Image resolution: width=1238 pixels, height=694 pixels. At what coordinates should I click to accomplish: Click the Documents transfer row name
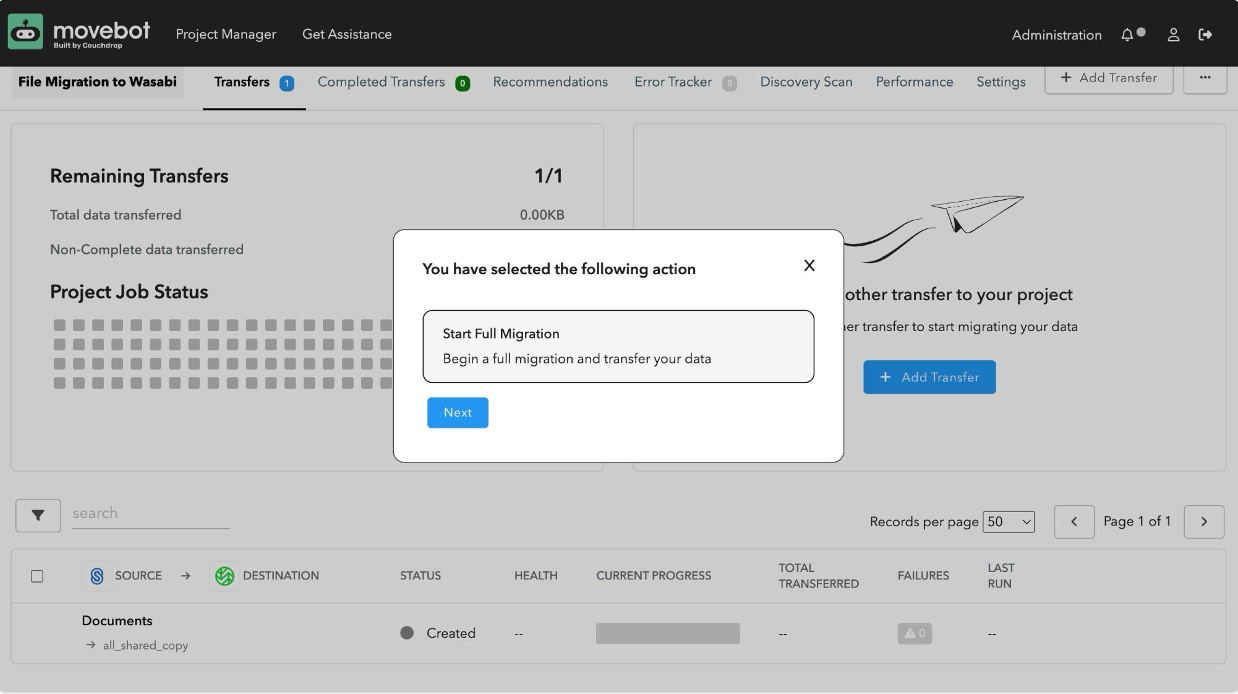pos(117,621)
